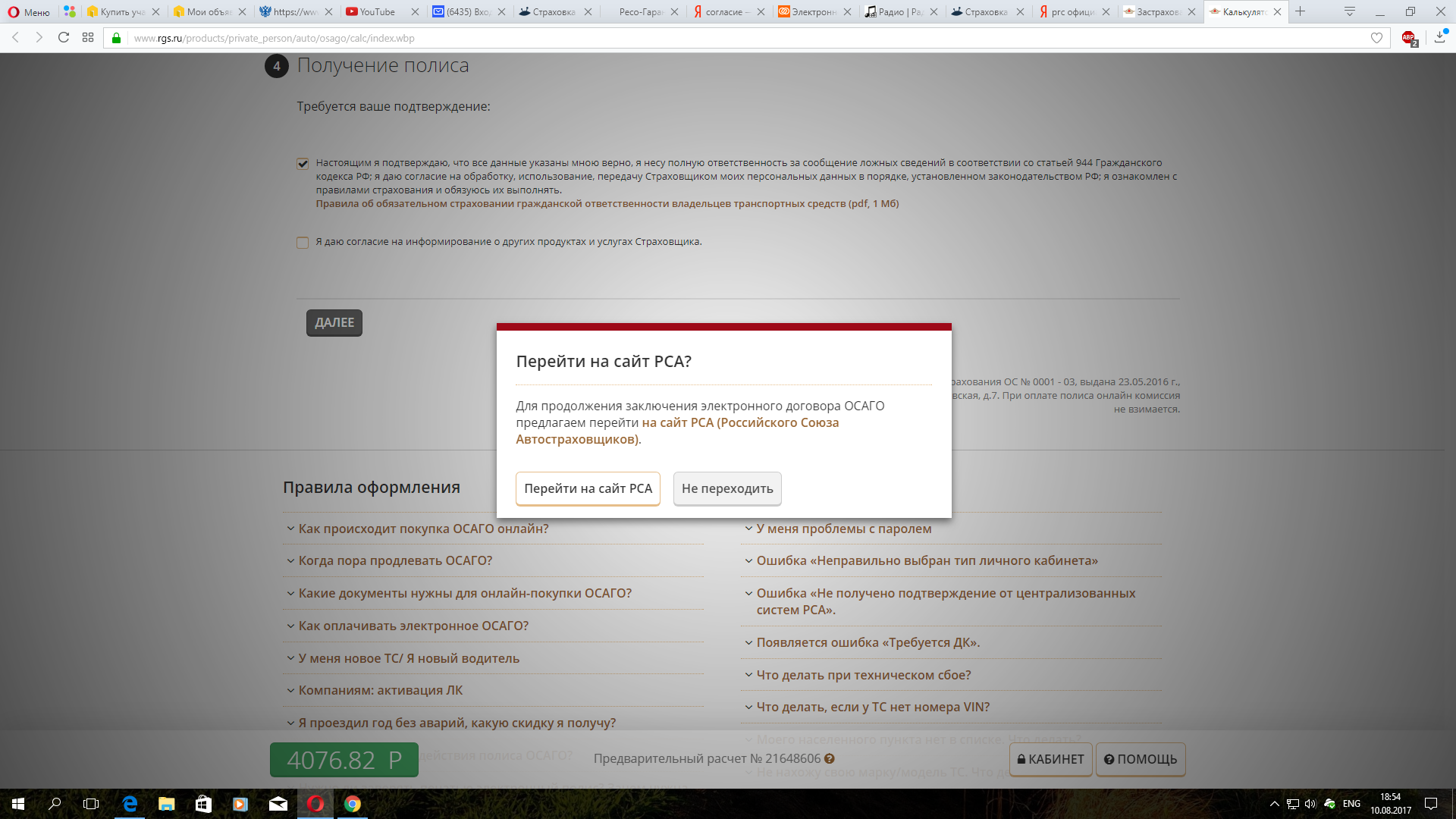Screen dimensions: 1456x819
Task: Expand 'Что делать при техническом сбое?'
Action: coord(863,675)
